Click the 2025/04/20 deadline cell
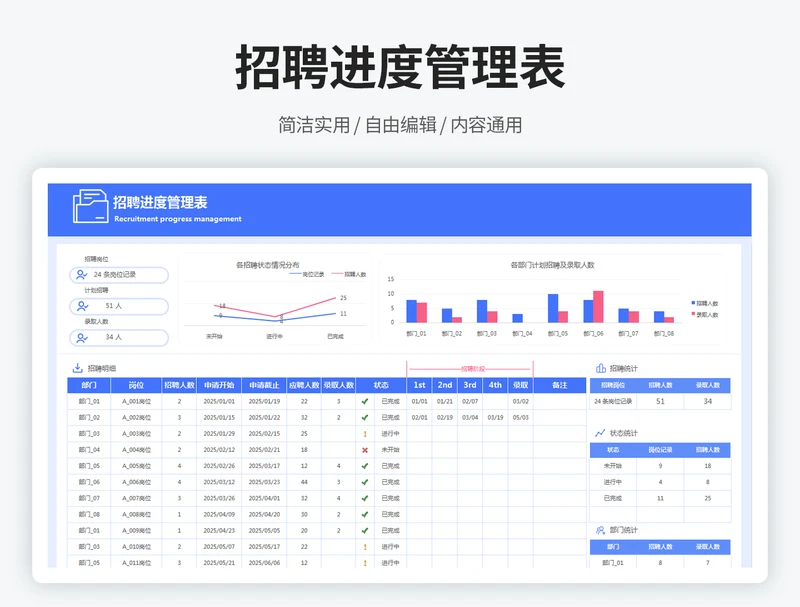The image size is (800, 607). point(264,514)
